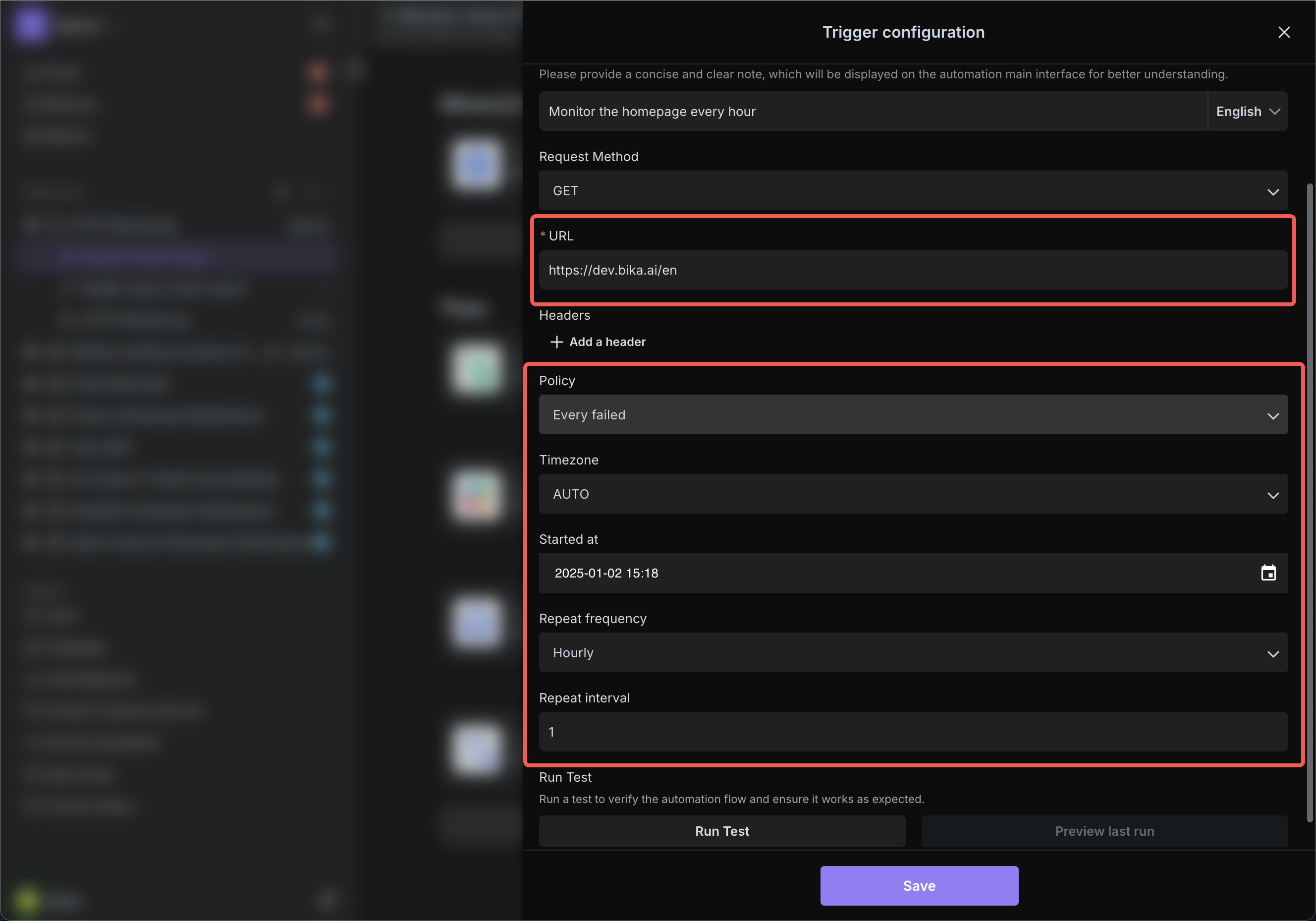Select the URL input field
Viewport: 1316px width, 921px height.
[913, 270]
